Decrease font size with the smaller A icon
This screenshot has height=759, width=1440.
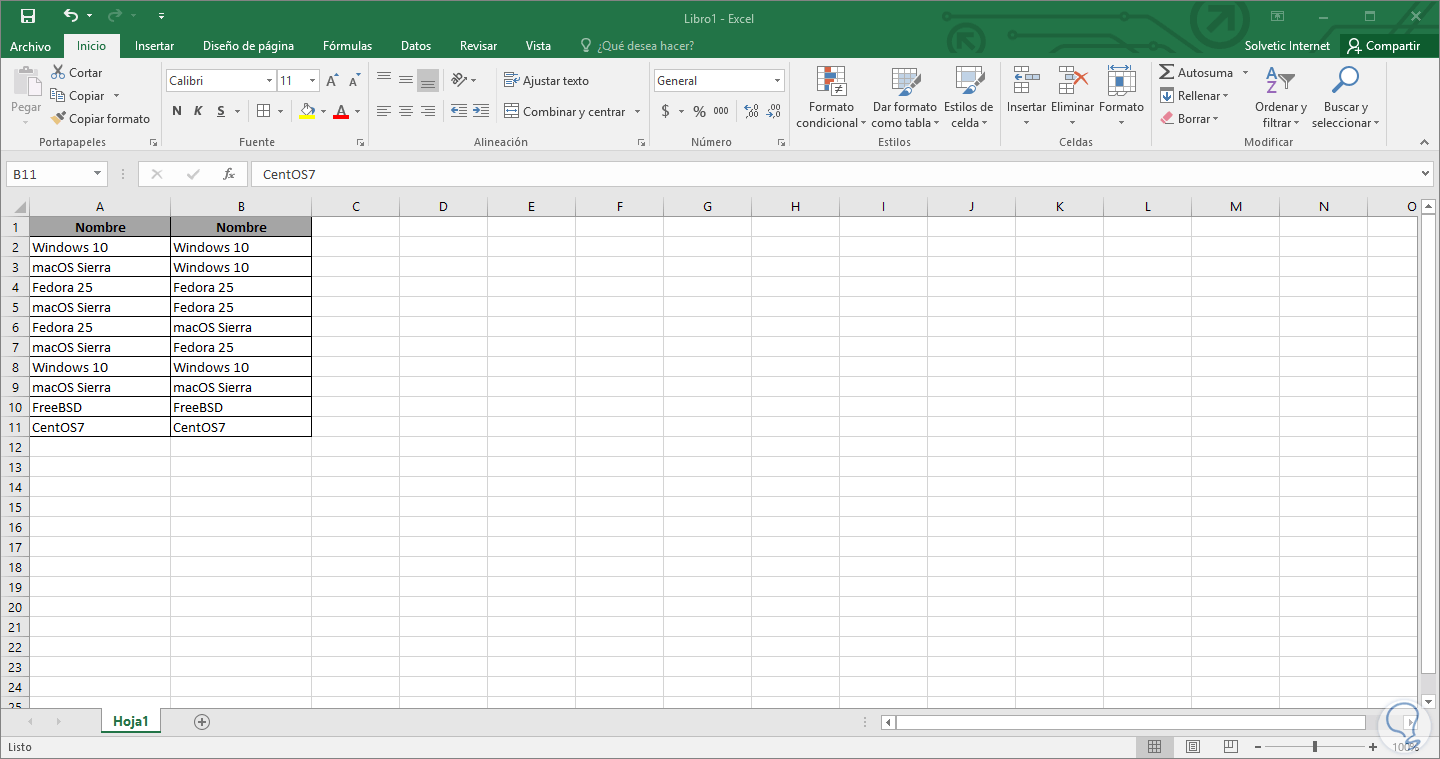[x=354, y=81]
